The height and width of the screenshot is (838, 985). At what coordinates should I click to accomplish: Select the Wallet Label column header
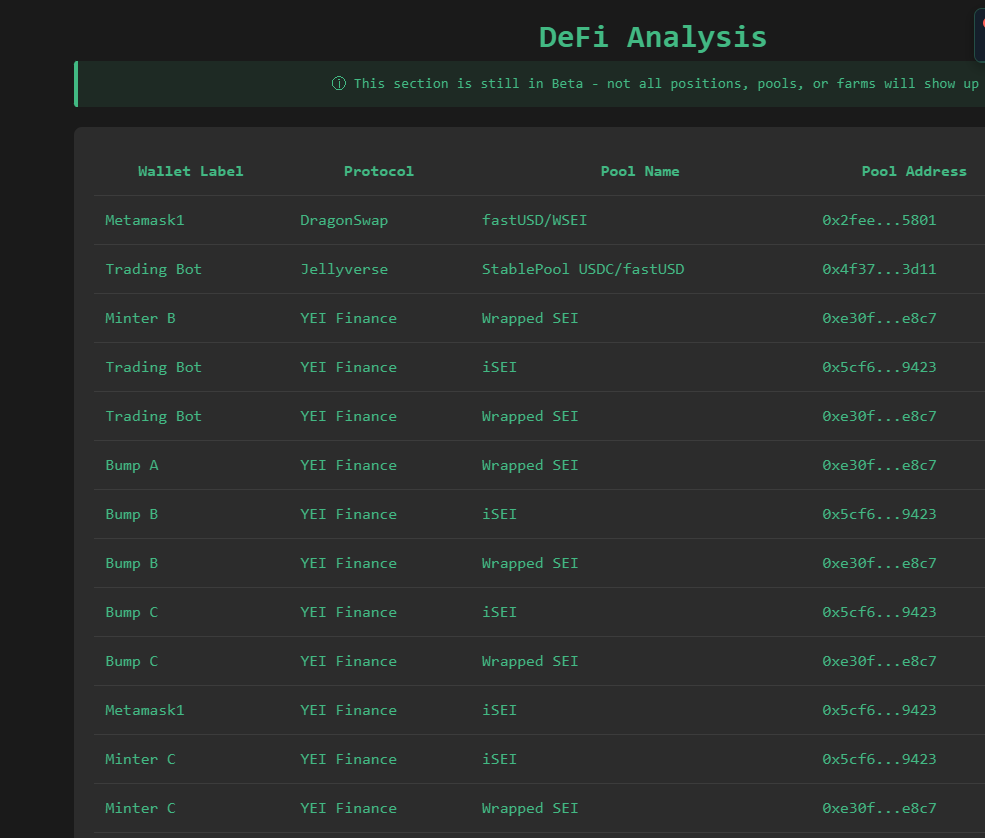[x=190, y=171]
